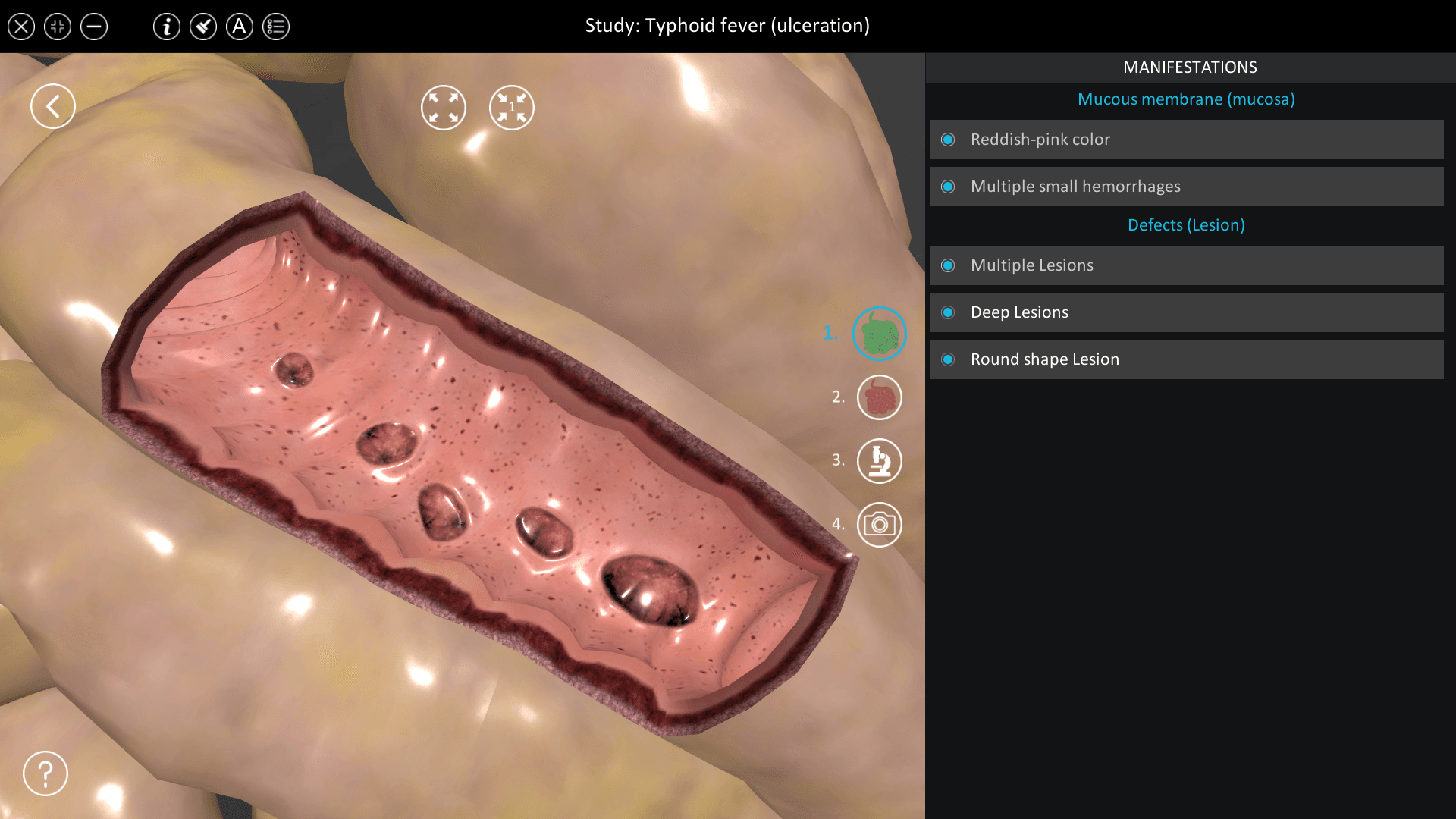Open step 3 microscope view
This screenshot has width=1456, height=819.
point(880,461)
